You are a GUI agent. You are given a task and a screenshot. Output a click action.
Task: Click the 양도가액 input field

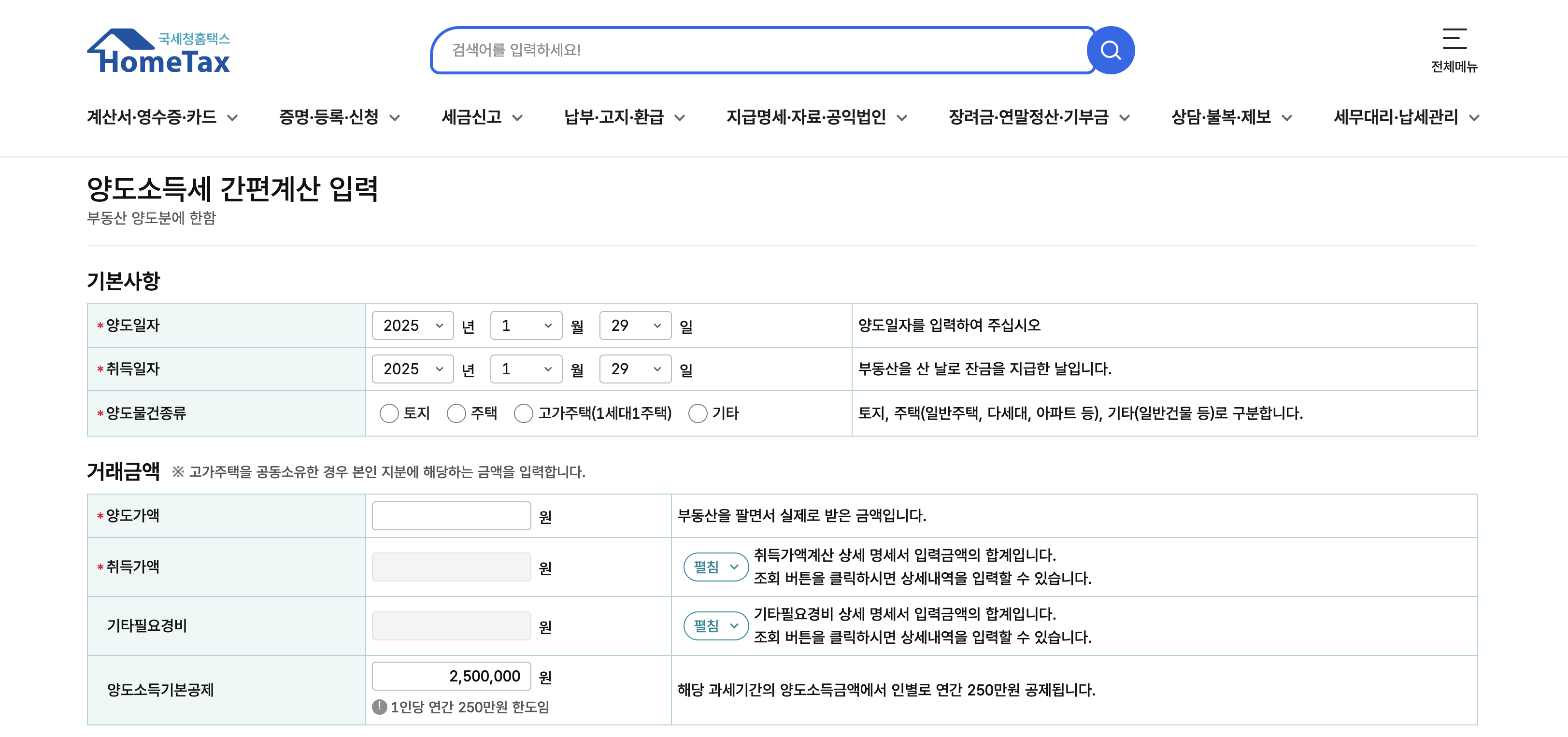[451, 515]
